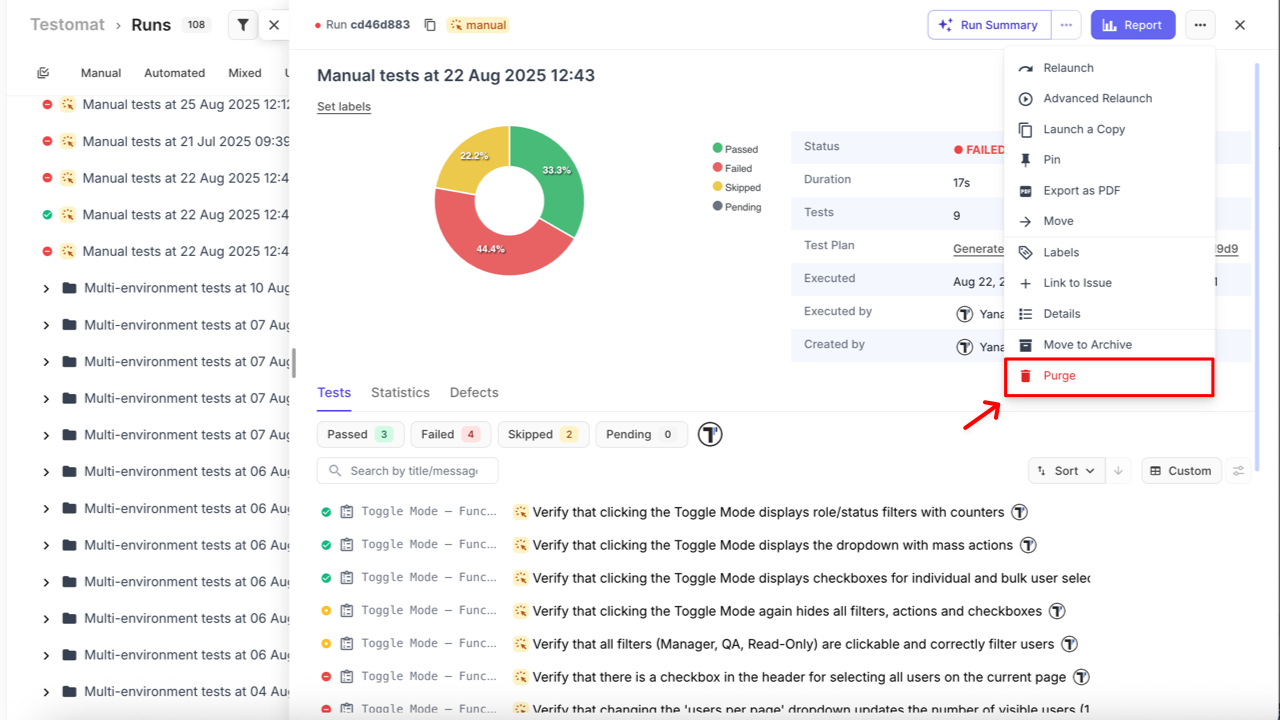The image size is (1280, 720).
Task: Click the Report button
Action: click(x=1132, y=25)
